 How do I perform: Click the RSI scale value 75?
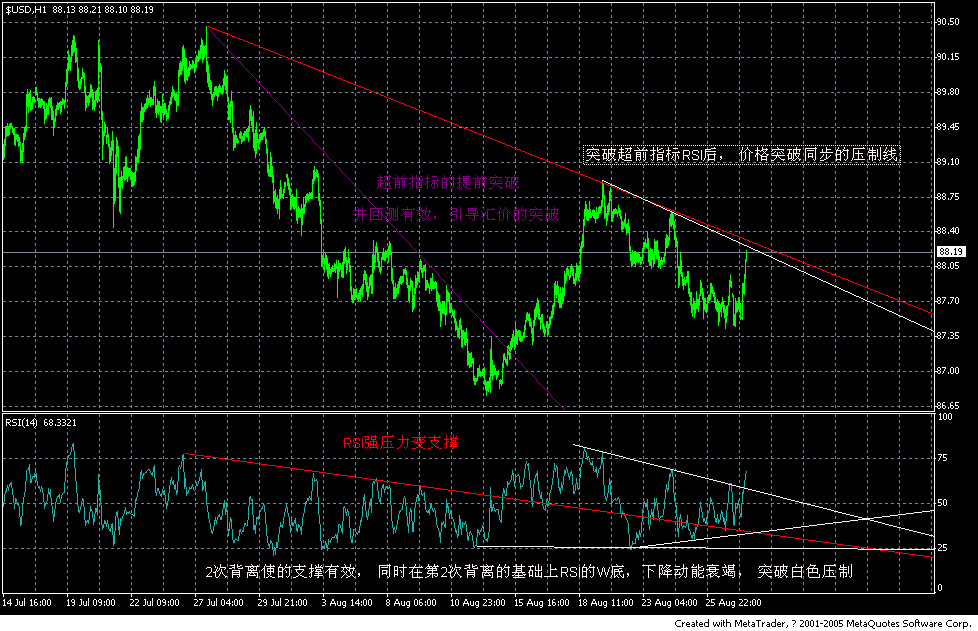[x=942, y=458]
